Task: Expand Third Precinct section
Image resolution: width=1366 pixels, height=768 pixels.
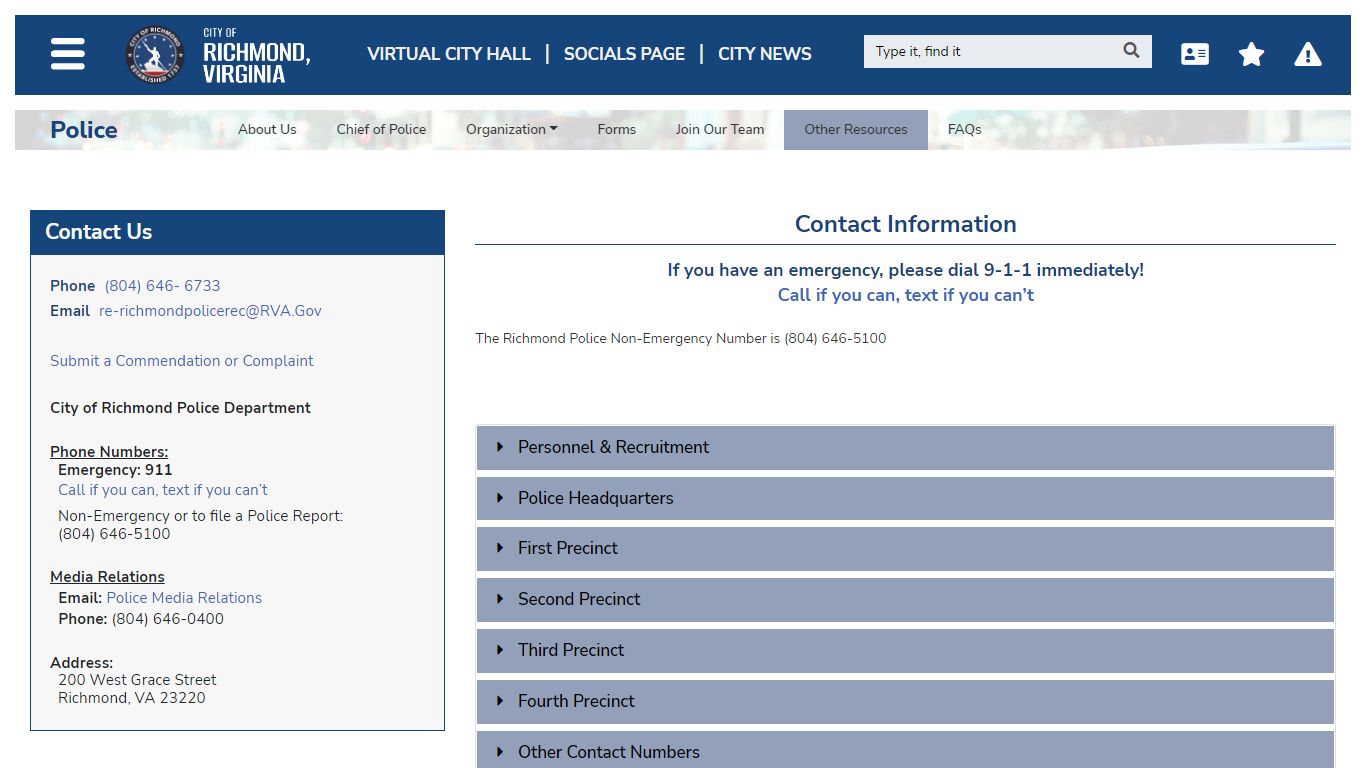Action: [905, 650]
